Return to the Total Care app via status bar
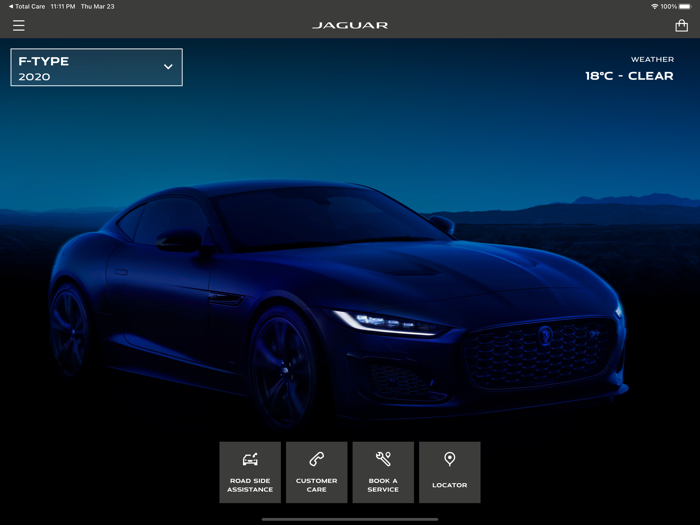 click(27, 7)
